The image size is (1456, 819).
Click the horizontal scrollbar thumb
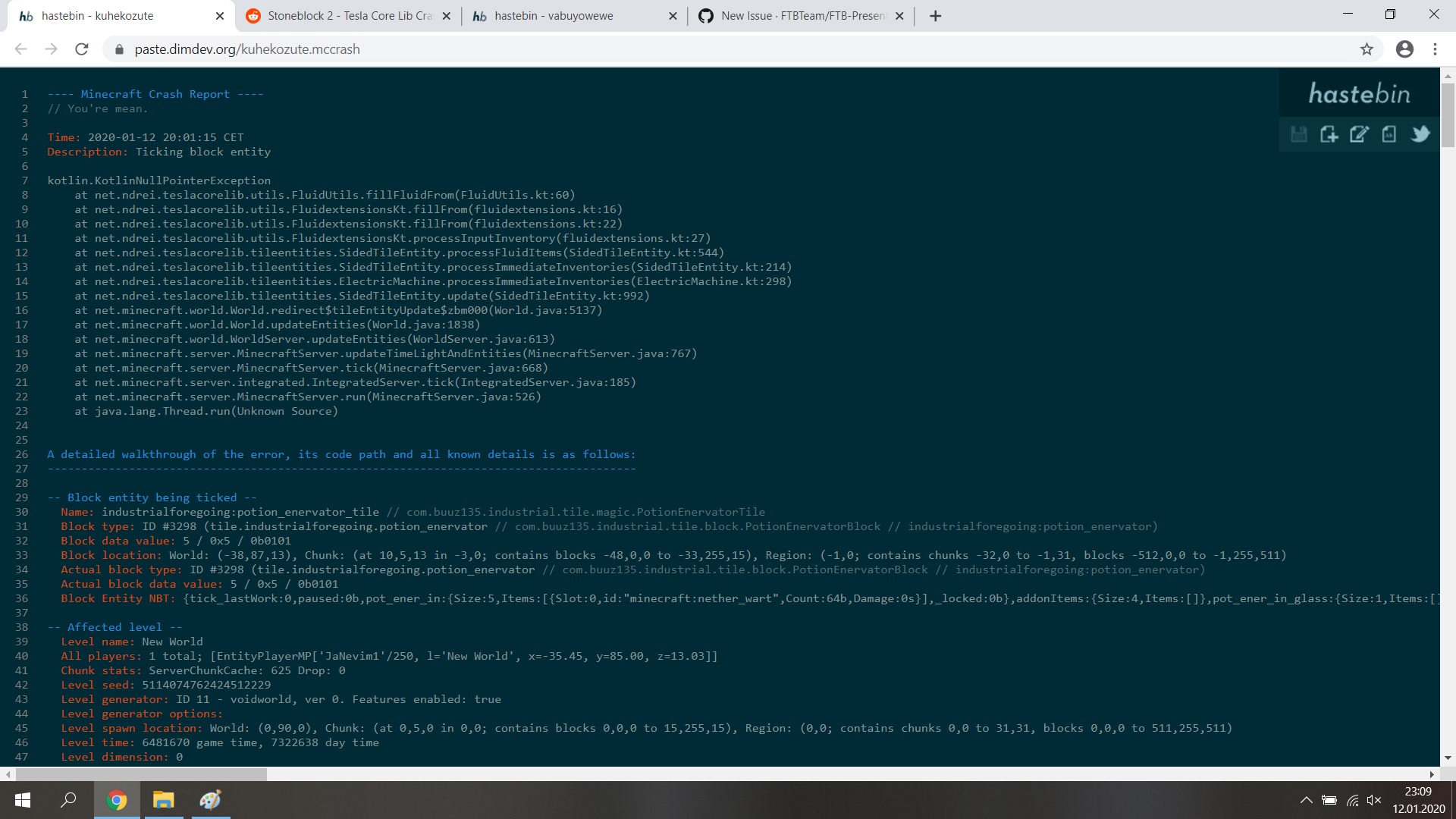coord(141,774)
